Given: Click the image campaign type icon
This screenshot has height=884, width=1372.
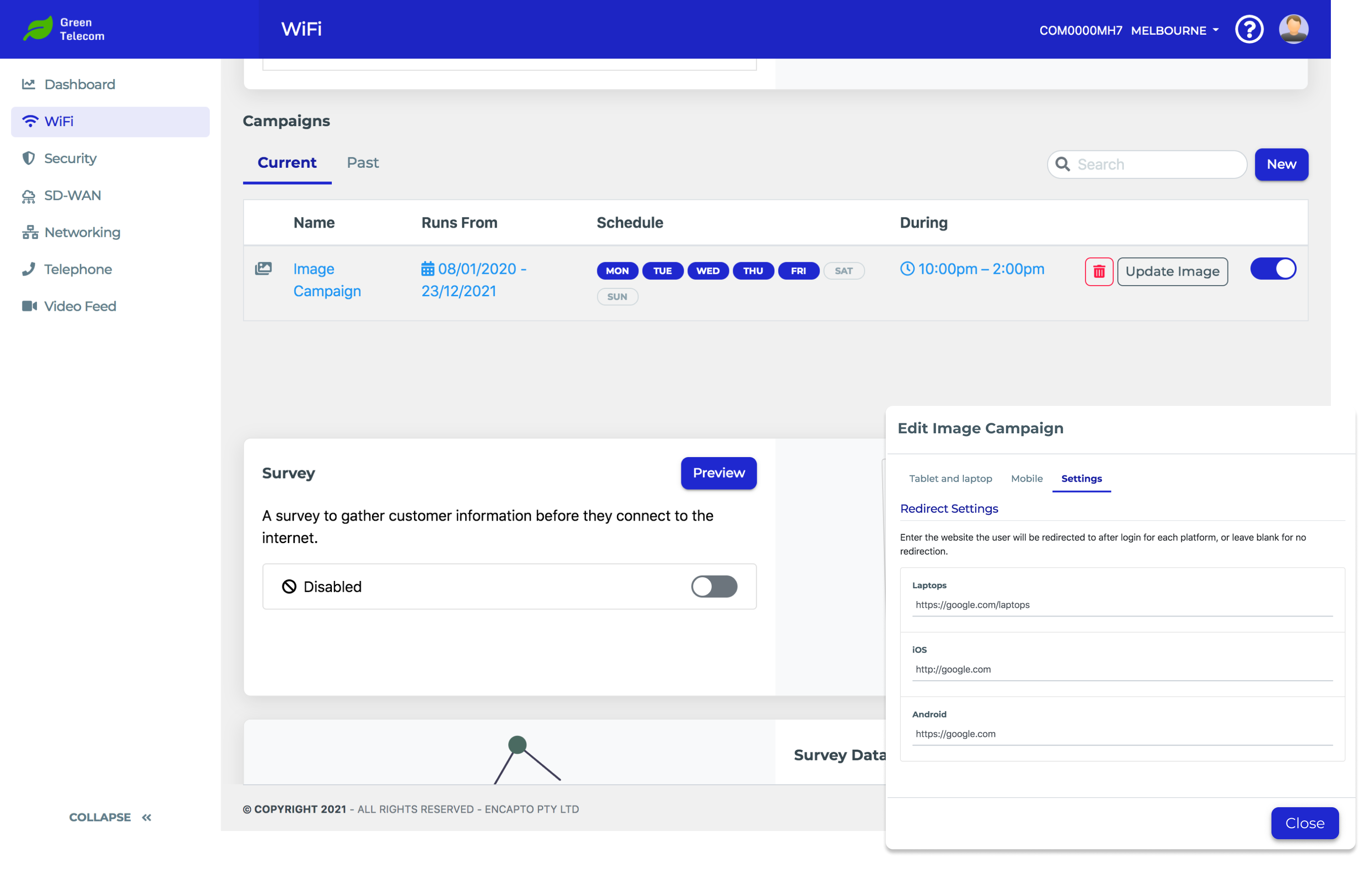Looking at the screenshot, I should coord(263,269).
